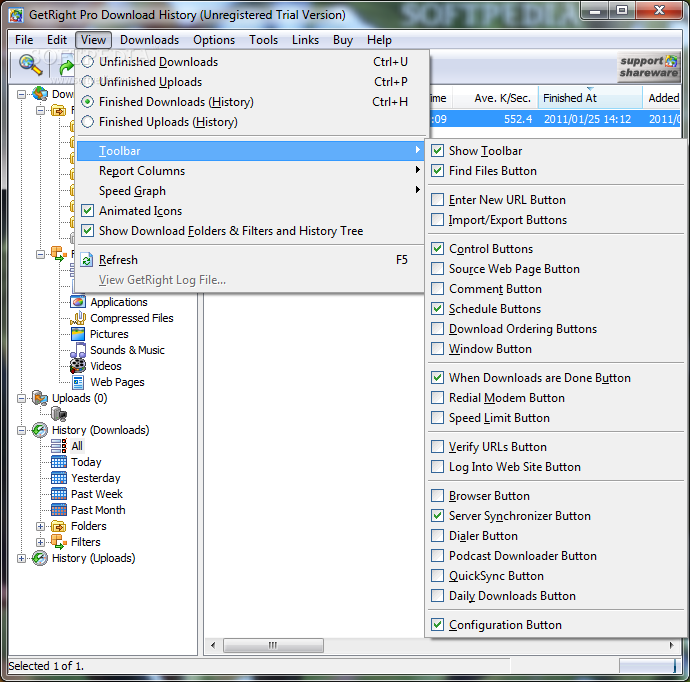
Task: Expand the History (Uploads) tree node
Action: [21, 558]
